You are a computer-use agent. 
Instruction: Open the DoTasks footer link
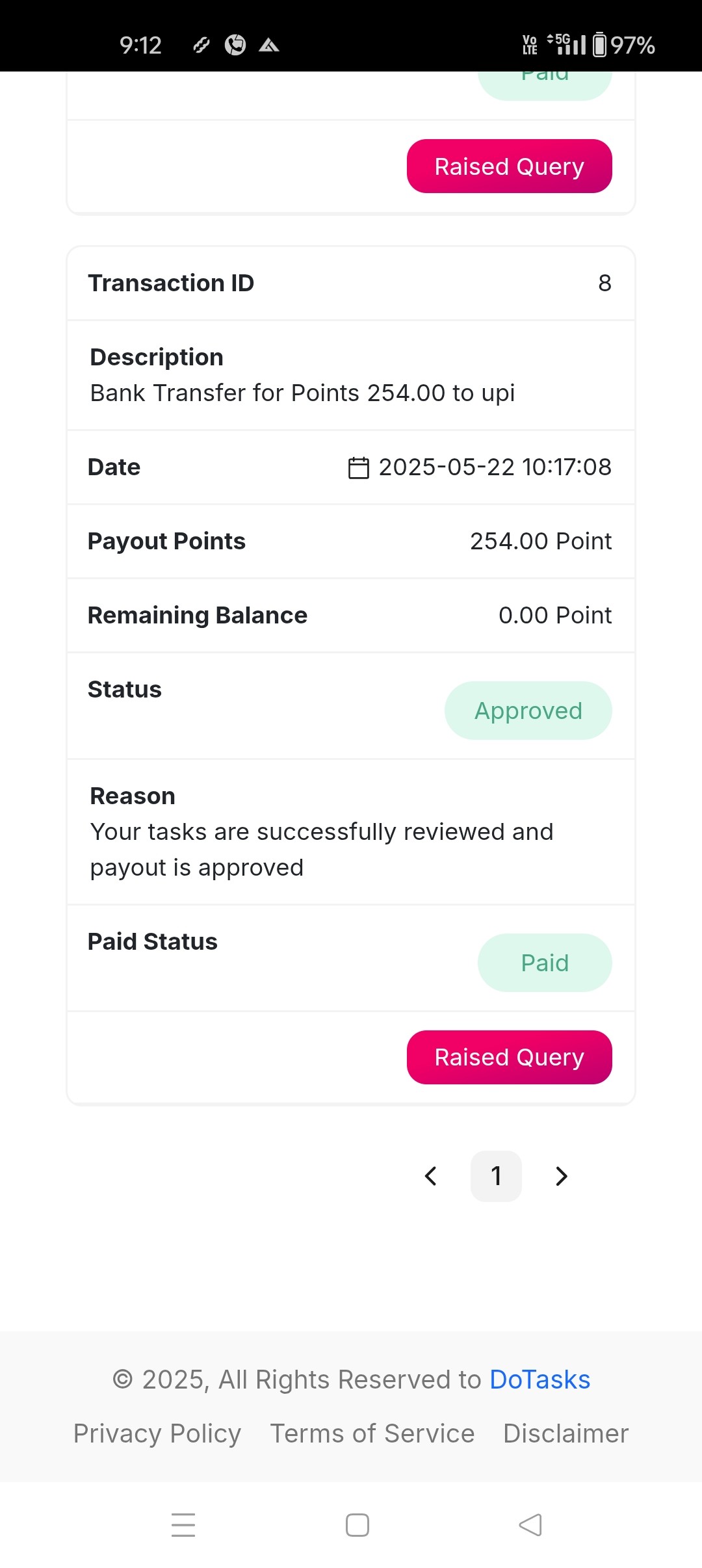pos(539,1379)
